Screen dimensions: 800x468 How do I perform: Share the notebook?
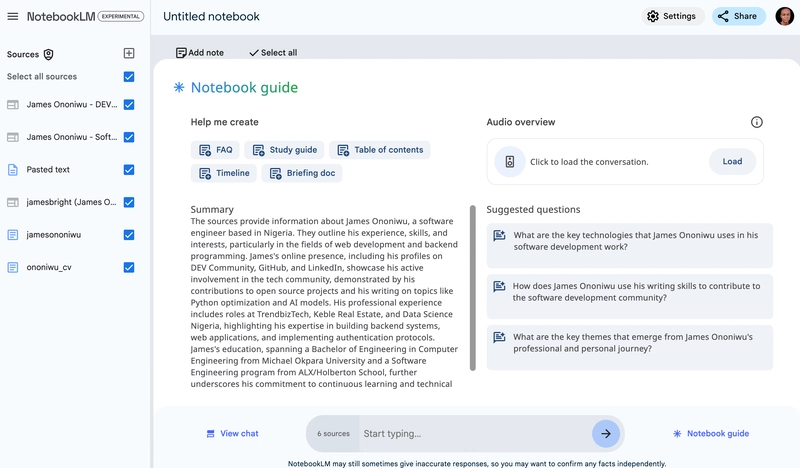tap(738, 16)
